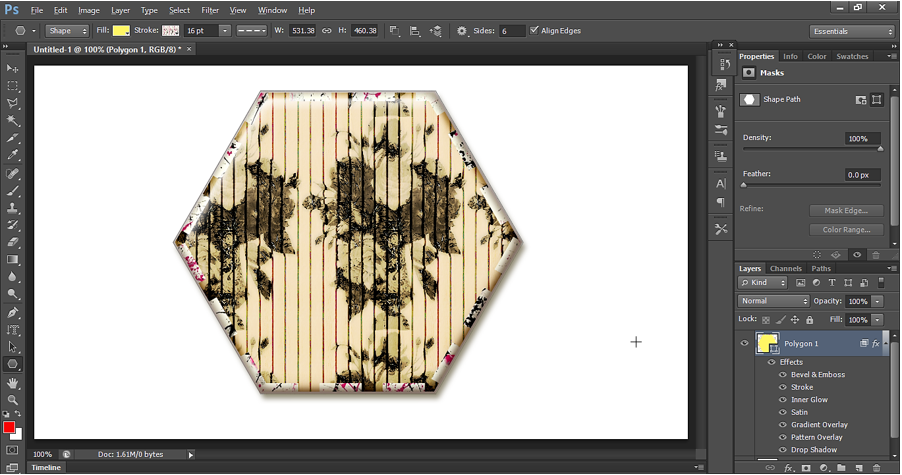
Task: Switch to the Channels tab
Action: point(785,269)
